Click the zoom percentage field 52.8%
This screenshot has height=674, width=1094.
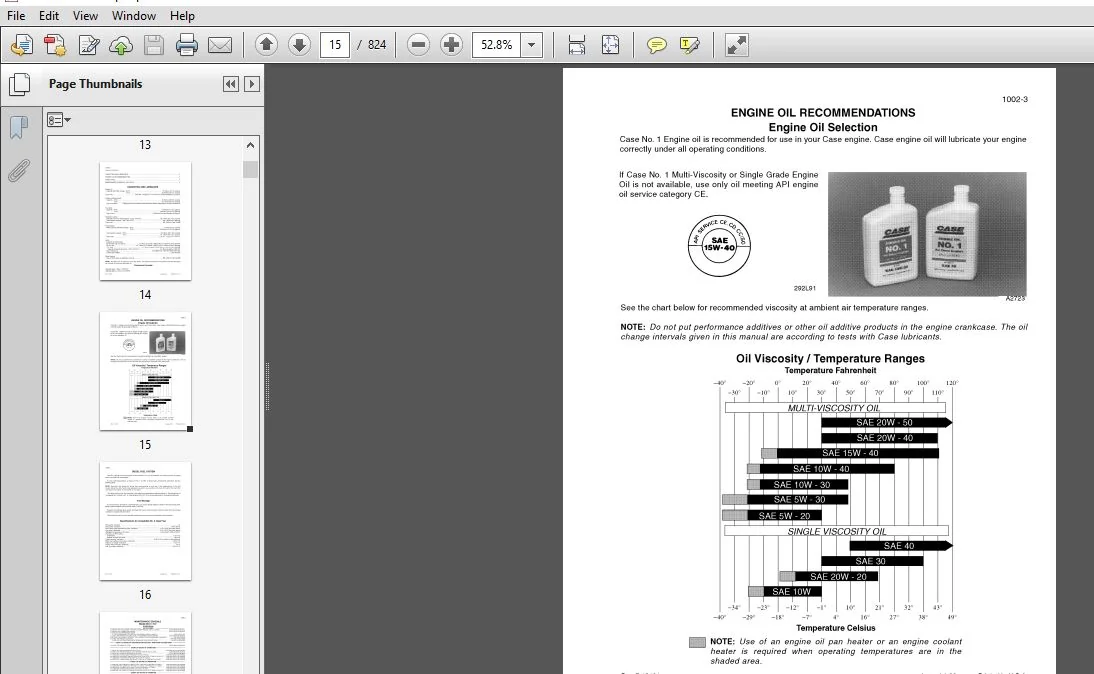[x=497, y=45]
